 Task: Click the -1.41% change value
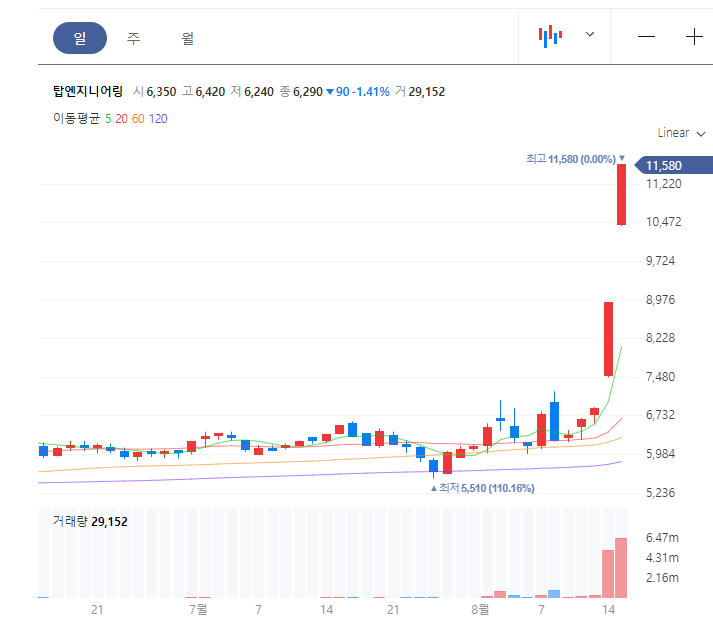371,92
